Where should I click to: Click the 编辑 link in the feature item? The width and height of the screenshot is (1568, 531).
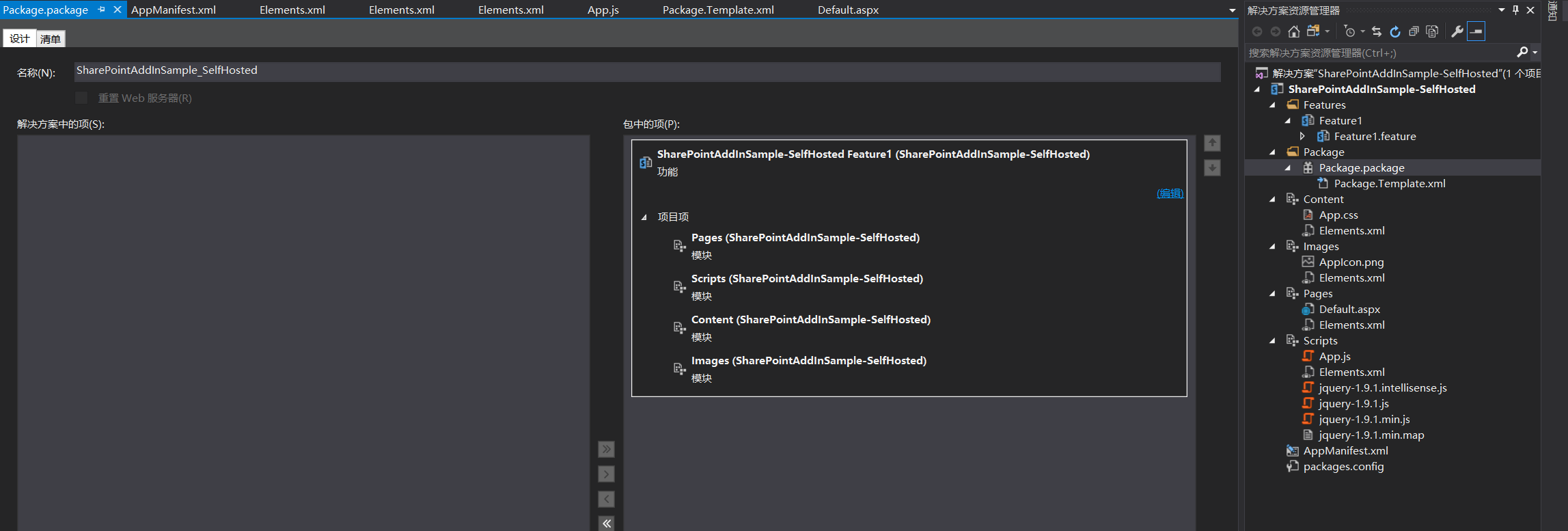1170,193
